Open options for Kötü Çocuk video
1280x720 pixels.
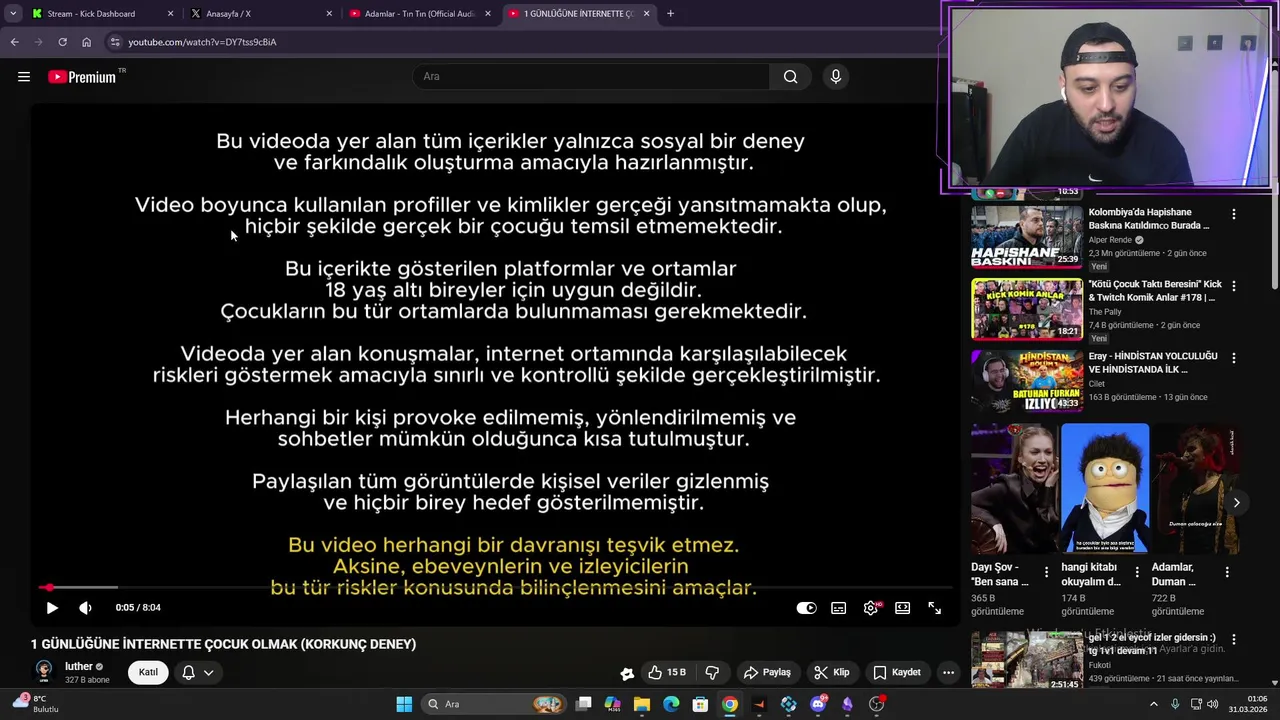click(x=1234, y=286)
